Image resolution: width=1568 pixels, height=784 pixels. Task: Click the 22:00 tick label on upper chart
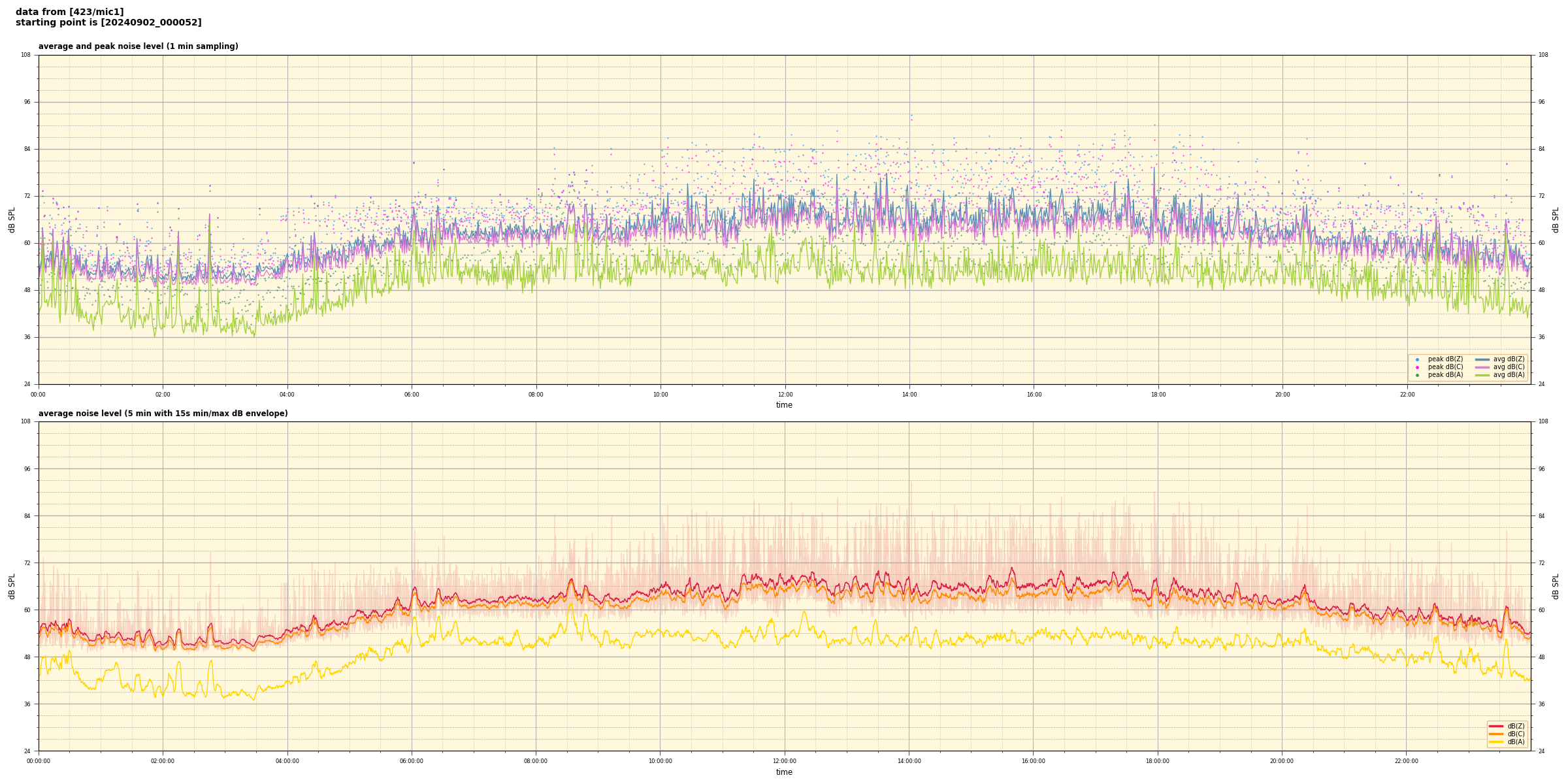(1407, 395)
